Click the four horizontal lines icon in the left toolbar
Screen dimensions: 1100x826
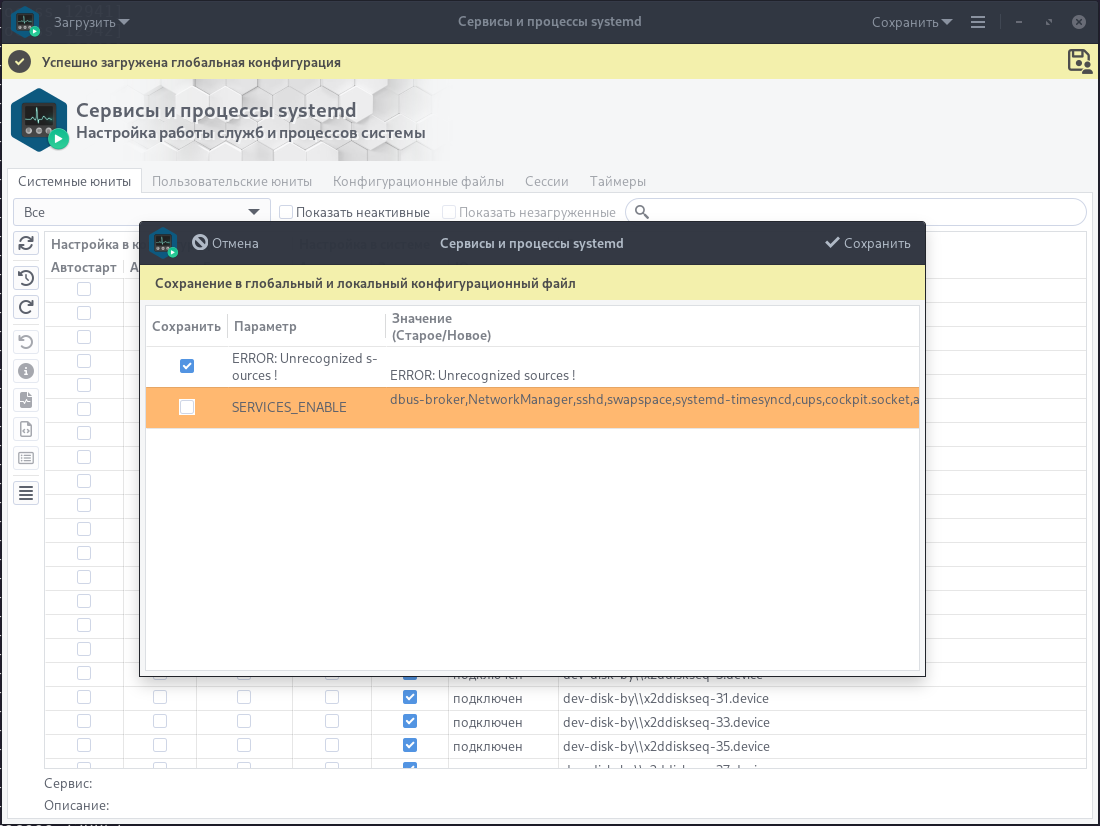[x=26, y=493]
